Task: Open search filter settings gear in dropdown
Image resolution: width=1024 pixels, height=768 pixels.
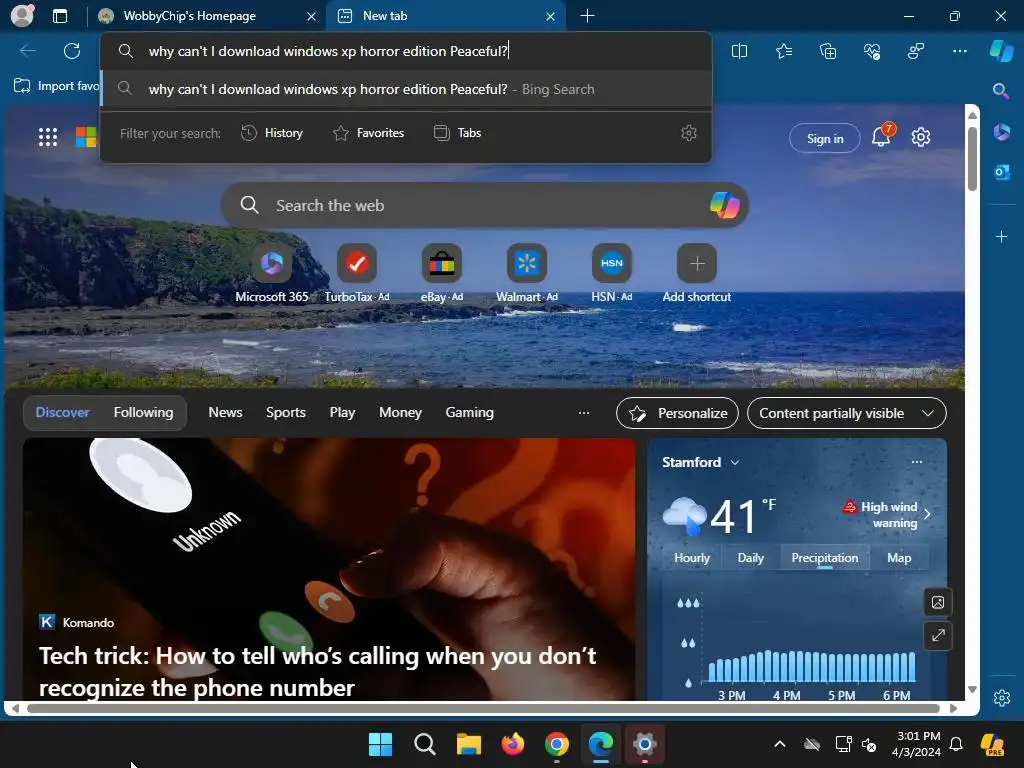Action: point(689,133)
